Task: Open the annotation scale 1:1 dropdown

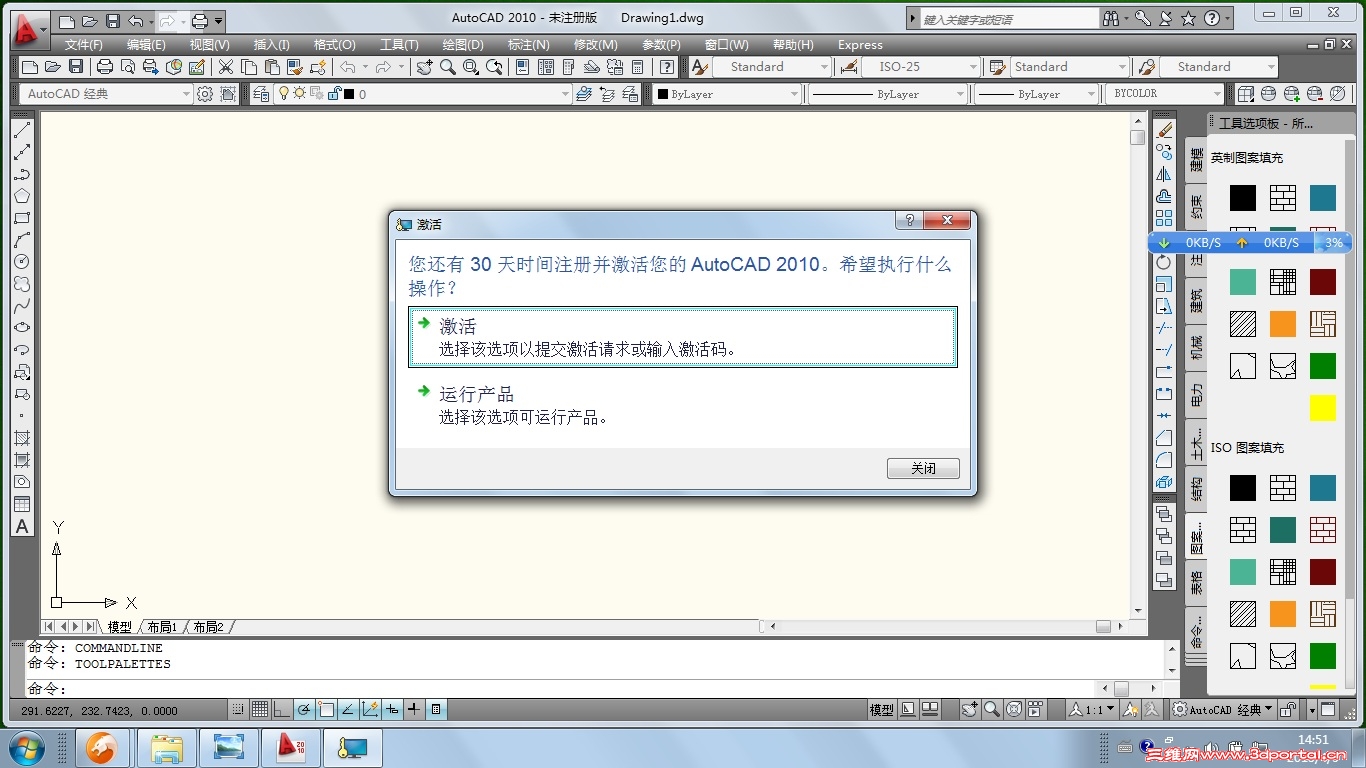Action: pos(1092,710)
